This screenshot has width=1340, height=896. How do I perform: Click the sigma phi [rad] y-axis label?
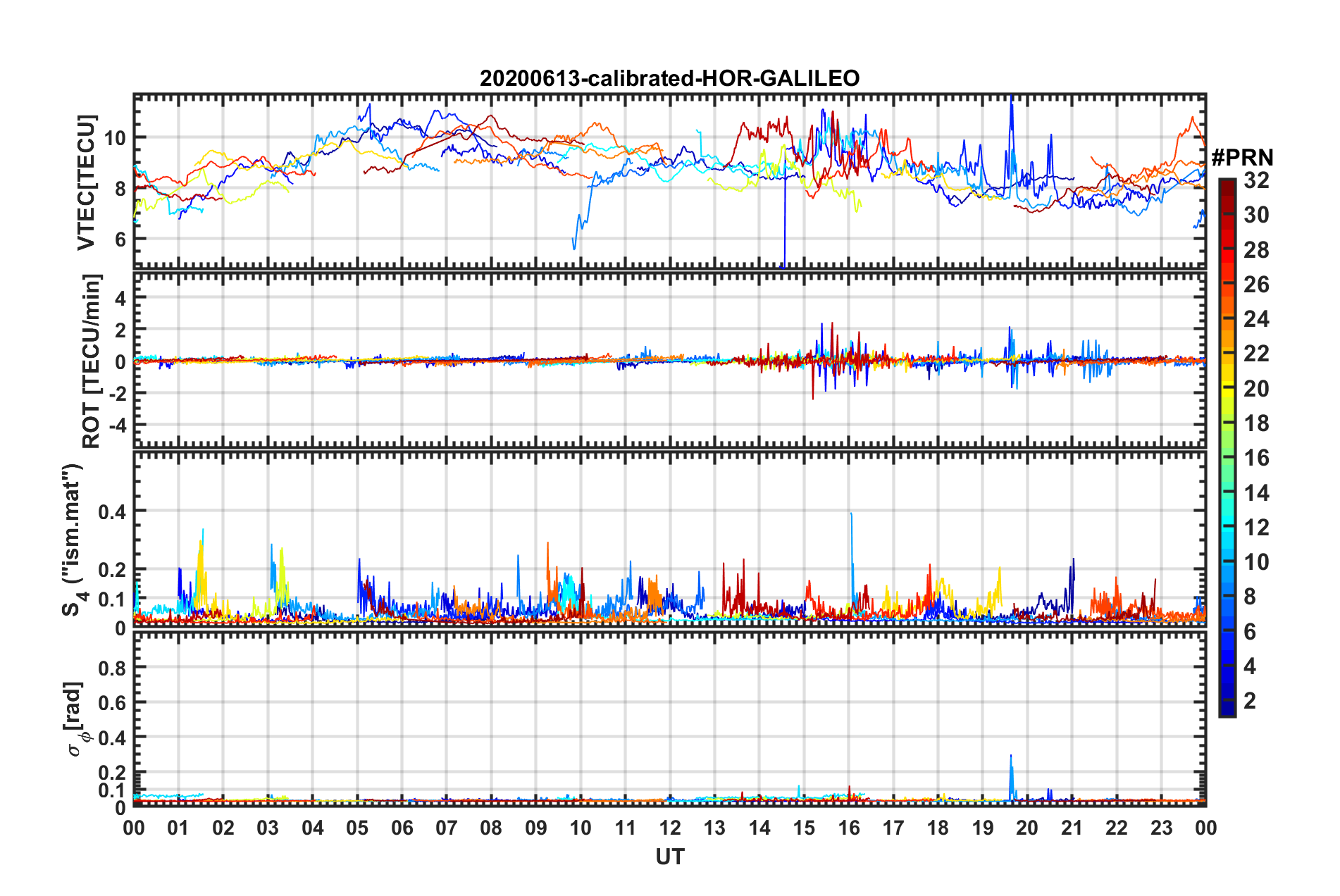(76, 719)
